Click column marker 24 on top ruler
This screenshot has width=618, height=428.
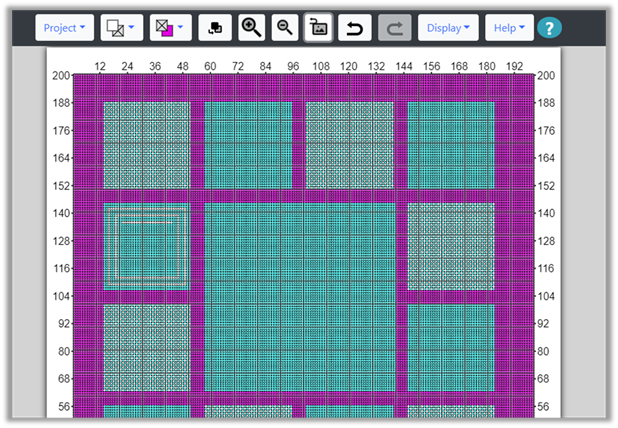pyautogui.click(x=127, y=65)
